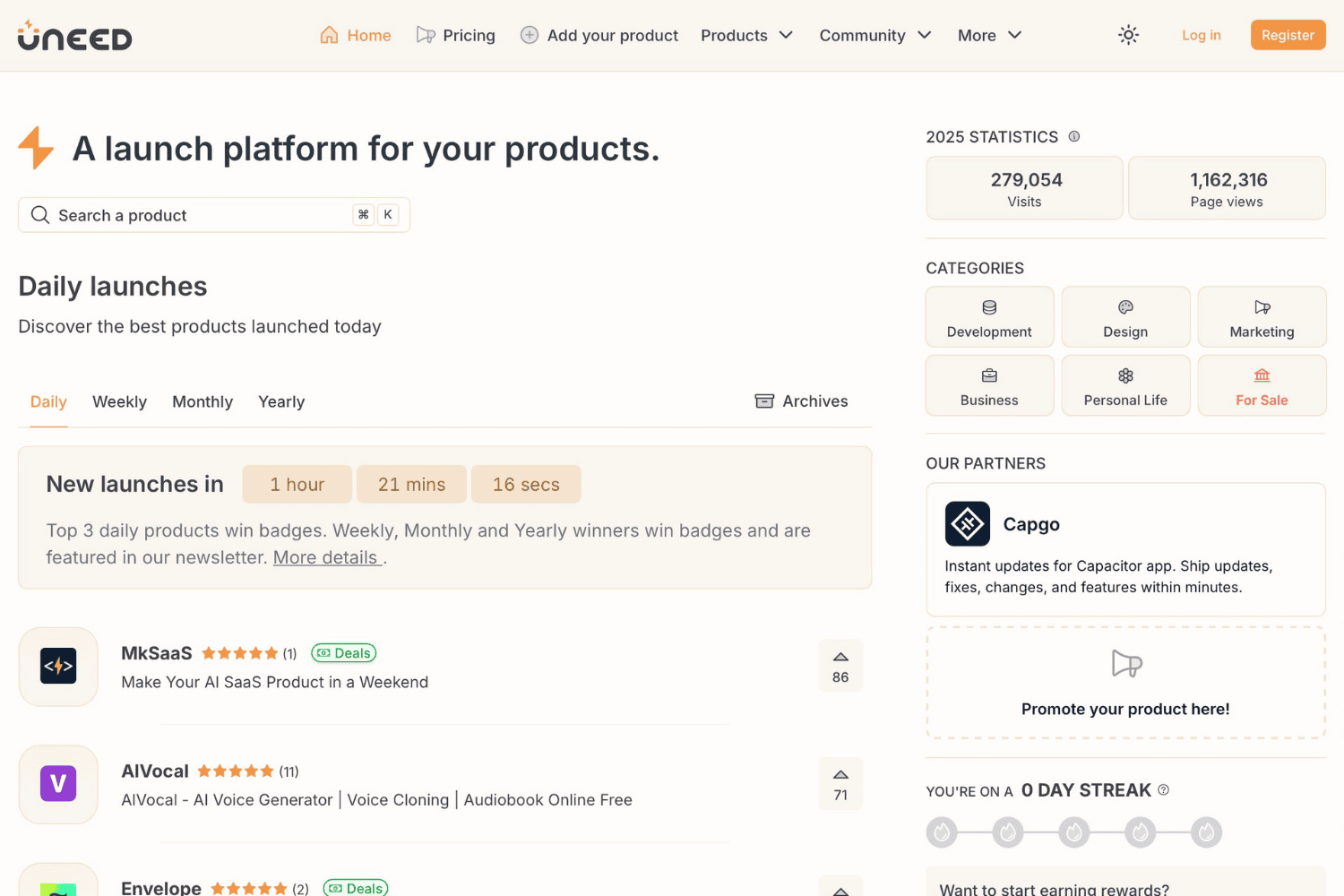Switch to the Weekly tab
The height and width of the screenshot is (896, 1344).
pyautogui.click(x=119, y=401)
